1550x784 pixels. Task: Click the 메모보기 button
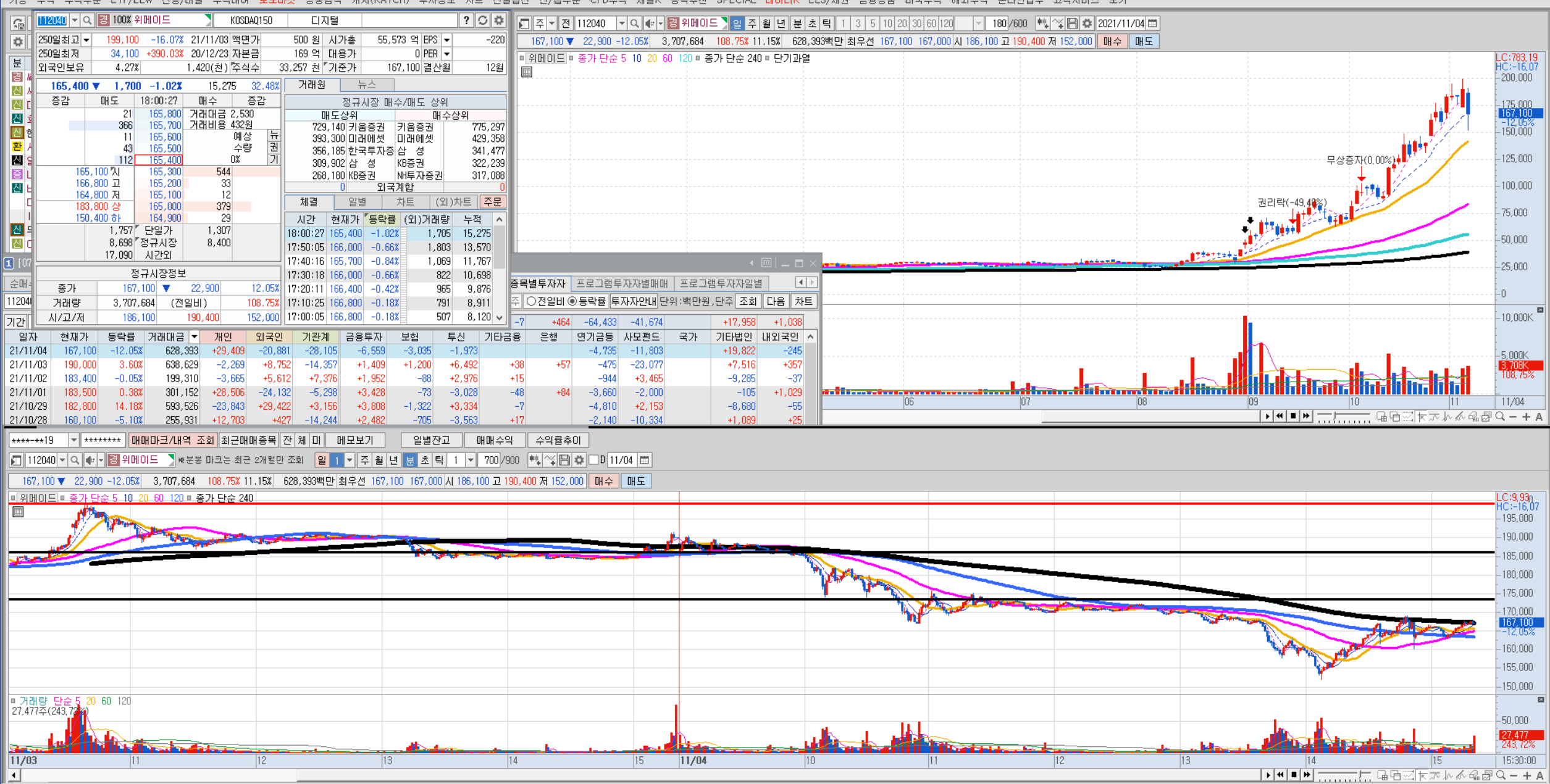pos(355,440)
